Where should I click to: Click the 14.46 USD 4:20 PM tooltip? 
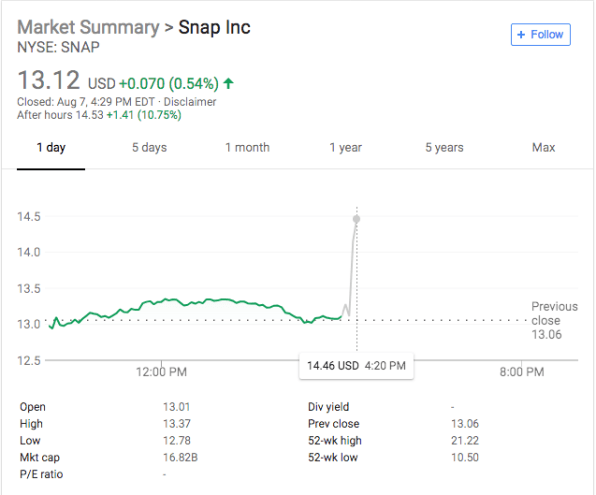coord(357,366)
